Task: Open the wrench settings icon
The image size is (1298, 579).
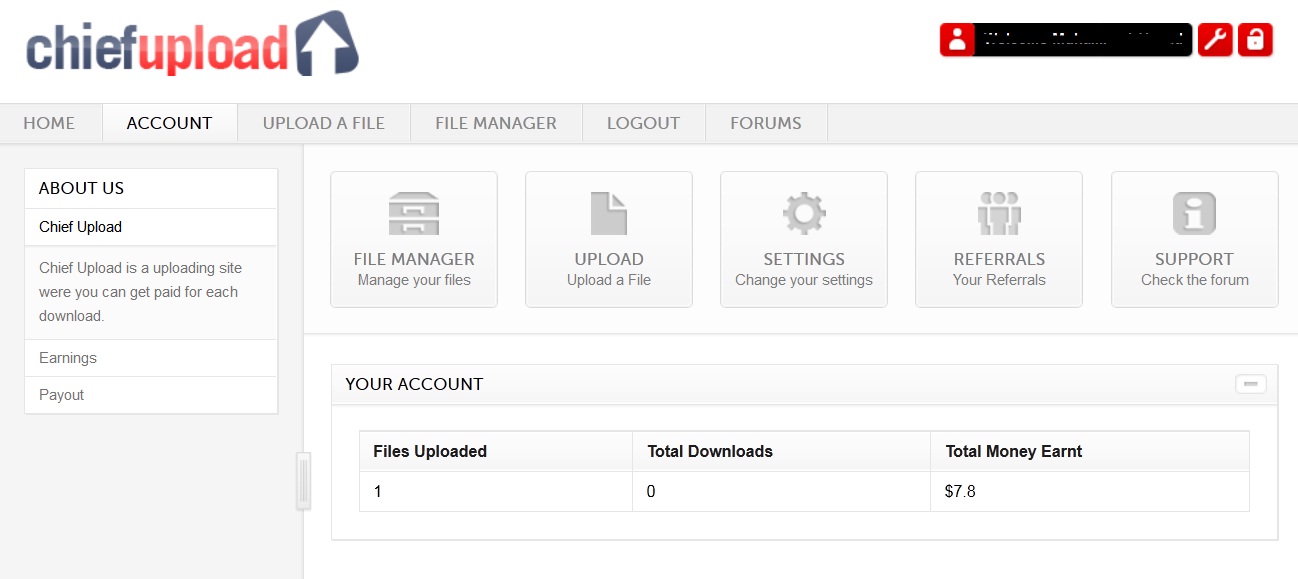Action: pyautogui.click(x=1214, y=40)
